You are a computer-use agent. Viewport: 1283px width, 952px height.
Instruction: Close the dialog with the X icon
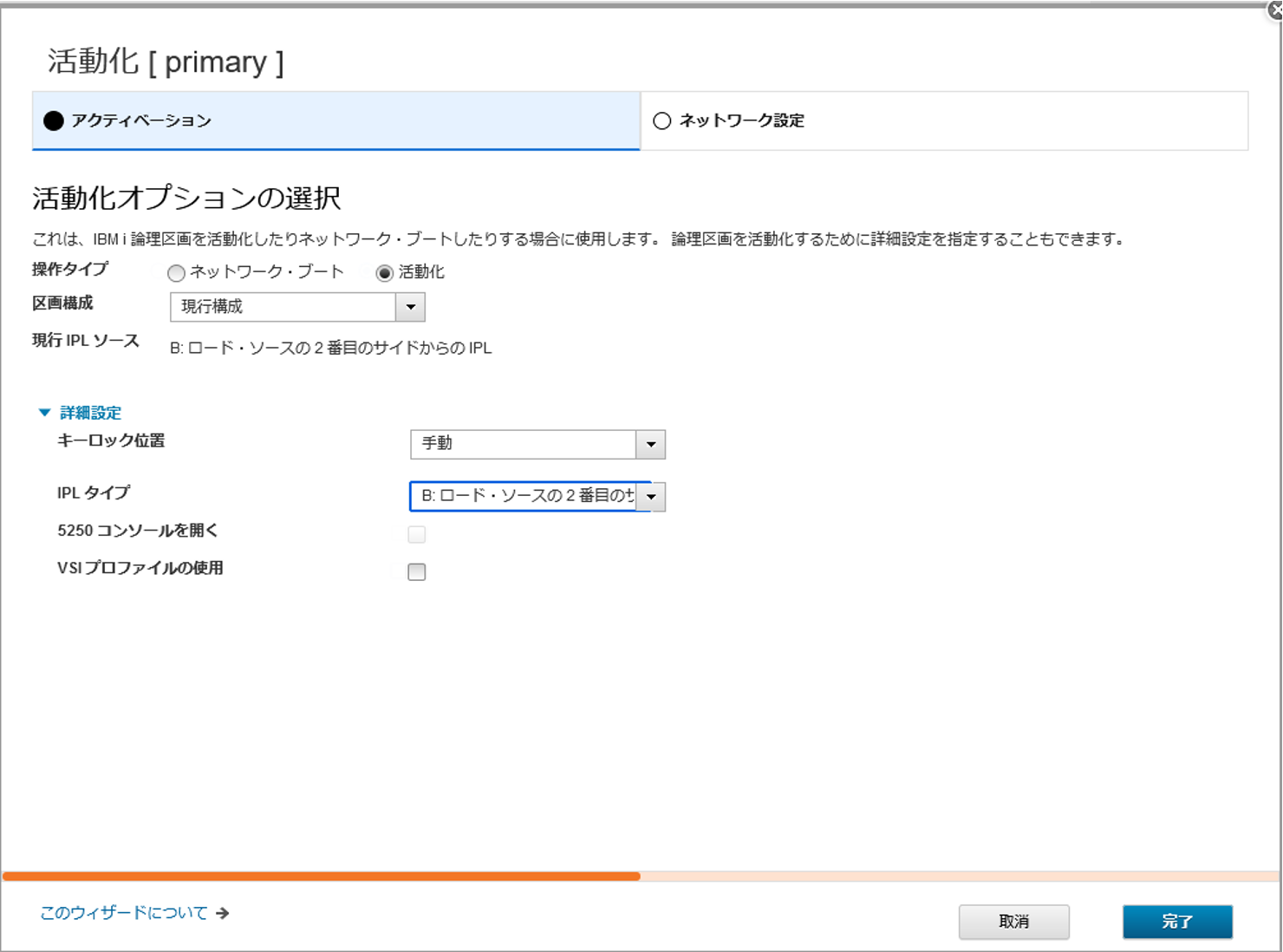click(x=1275, y=10)
